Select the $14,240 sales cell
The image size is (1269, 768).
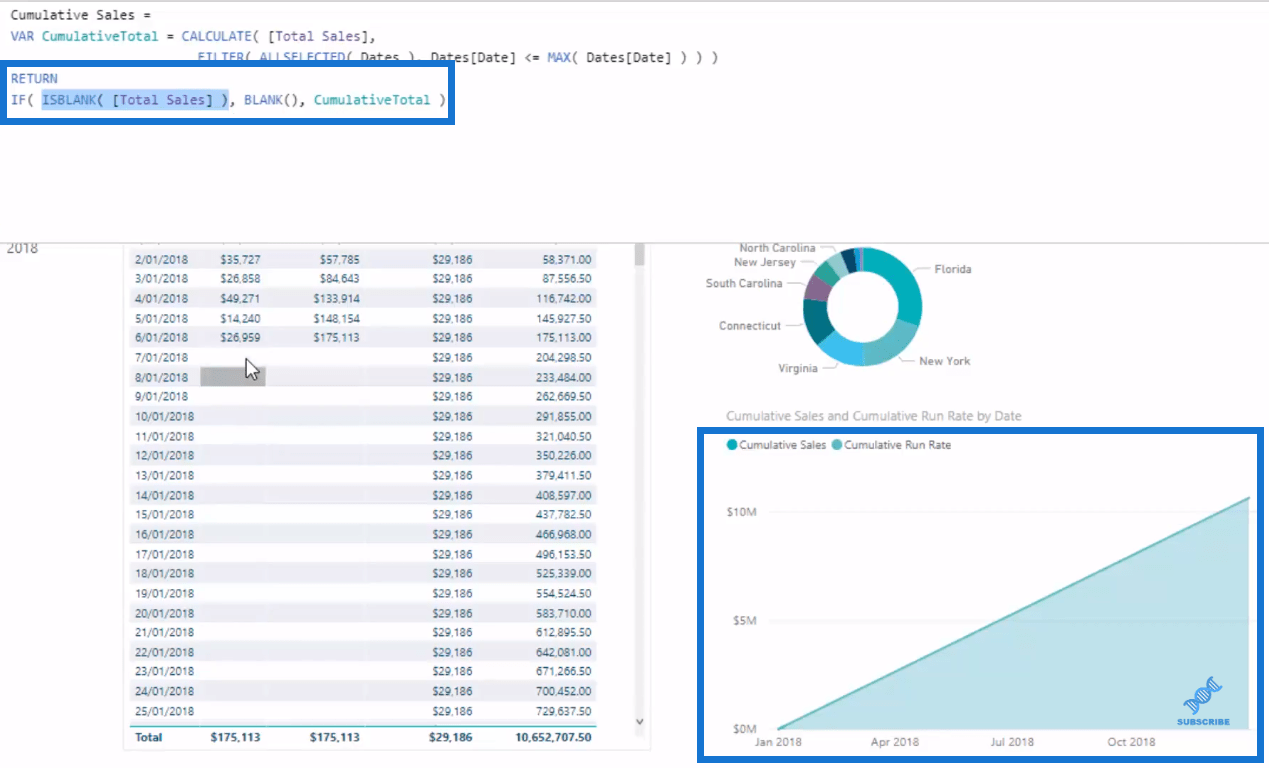point(240,318)
